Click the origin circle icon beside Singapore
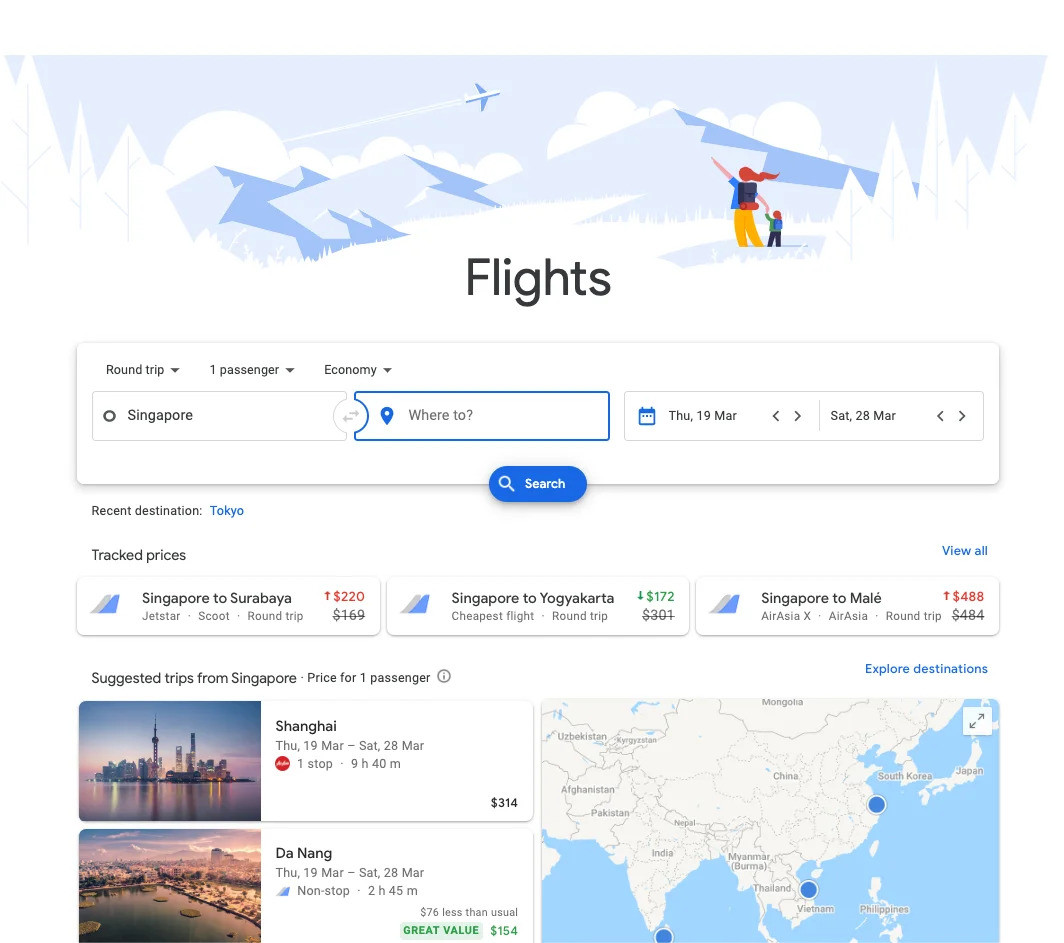 (x=109, y=416)
